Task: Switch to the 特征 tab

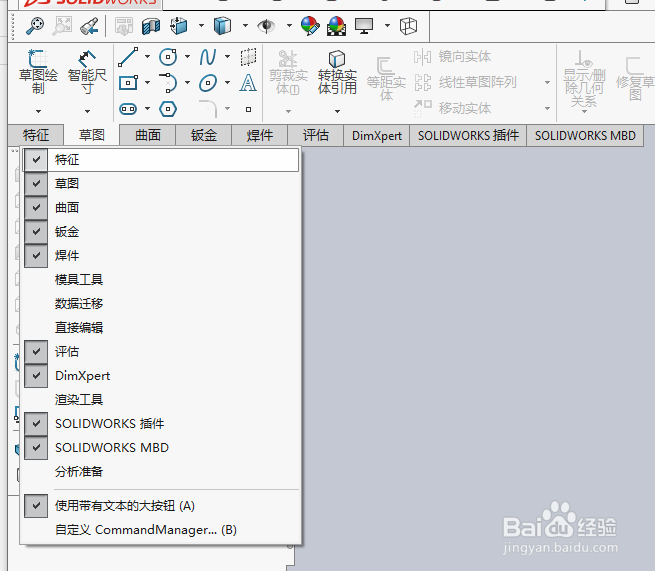Action: 36,135
